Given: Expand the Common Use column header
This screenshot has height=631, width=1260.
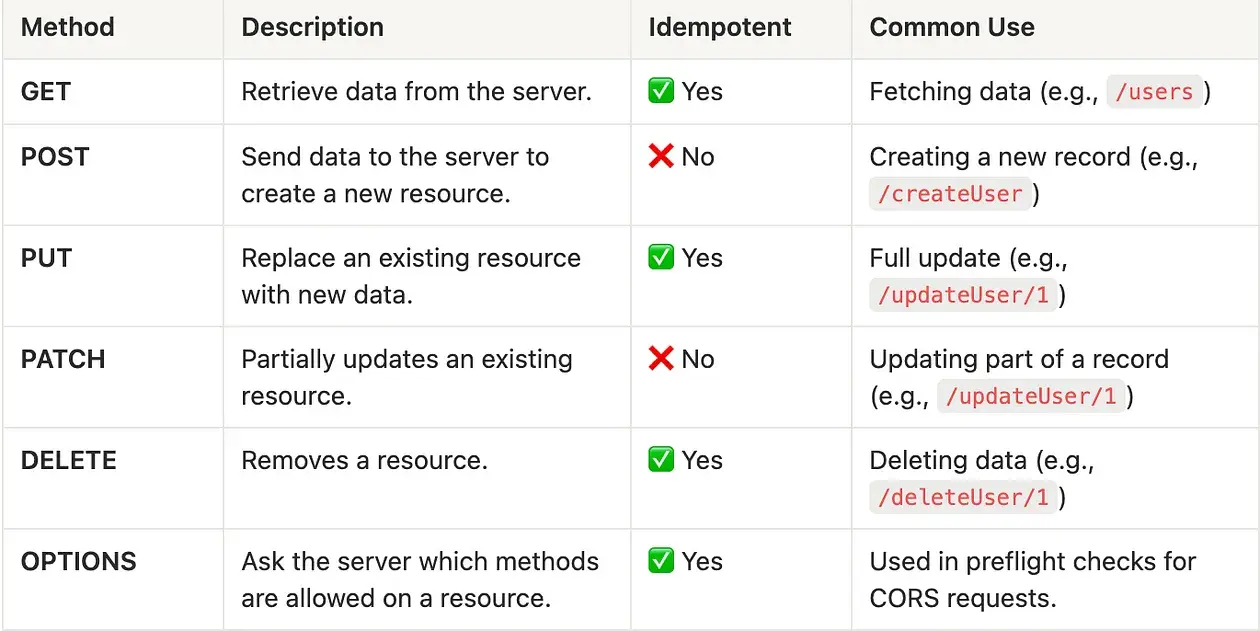Looking at the screenshot, I should click(952, 27).
